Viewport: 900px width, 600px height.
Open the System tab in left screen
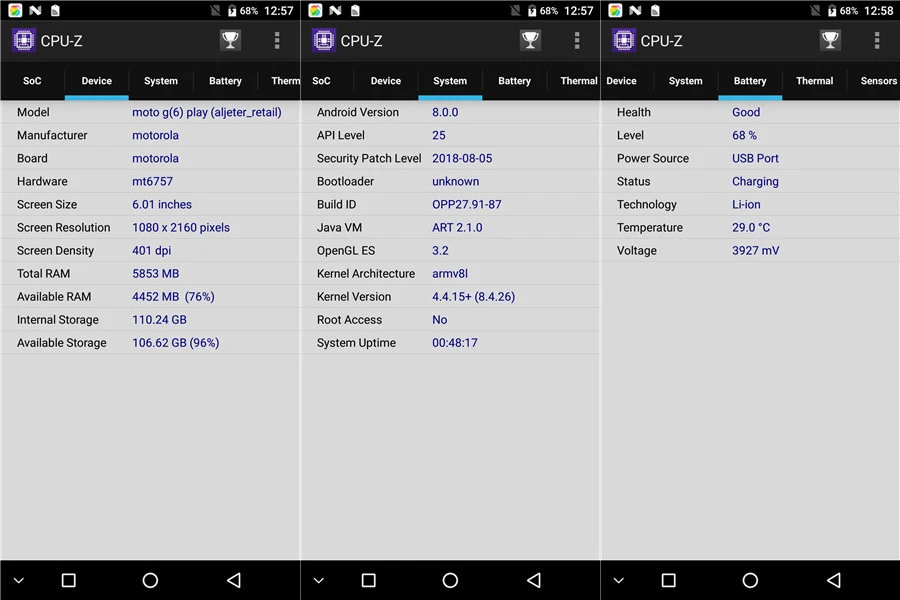[161, 81]
